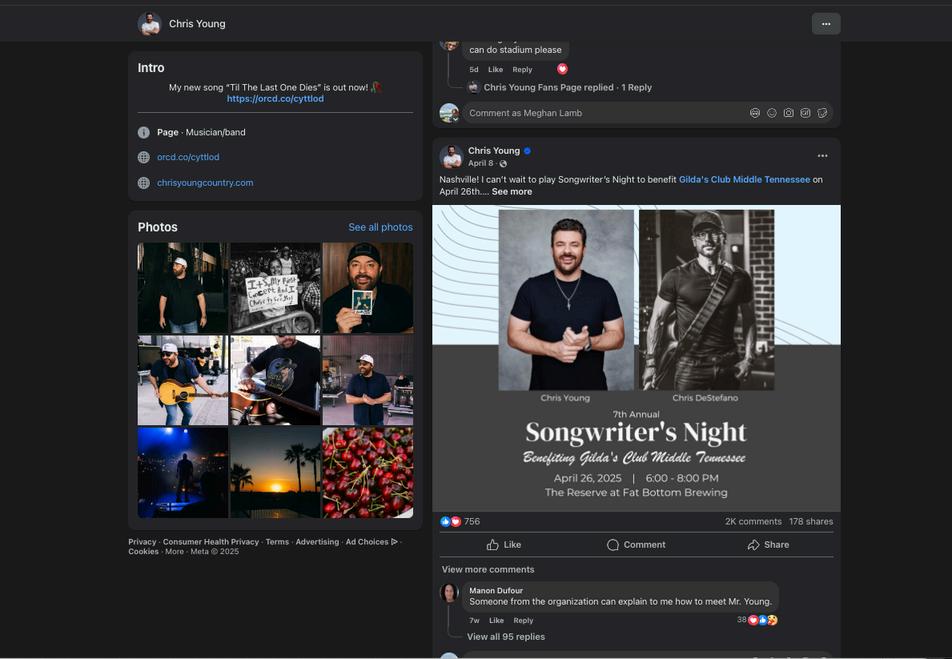Open the Cookies footer link
The image size is (952, 659).
[143, 552]
